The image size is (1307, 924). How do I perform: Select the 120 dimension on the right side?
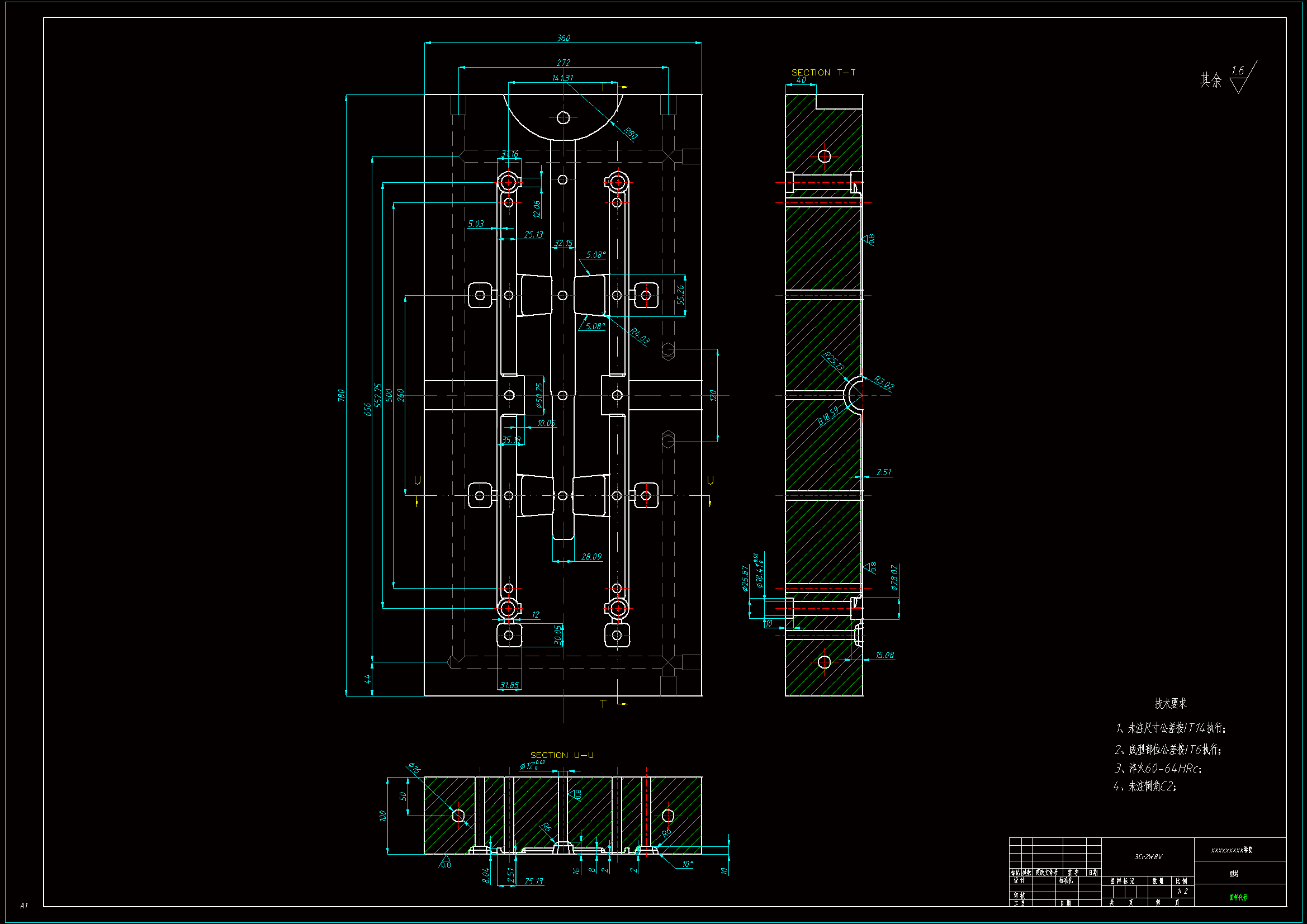713,395
